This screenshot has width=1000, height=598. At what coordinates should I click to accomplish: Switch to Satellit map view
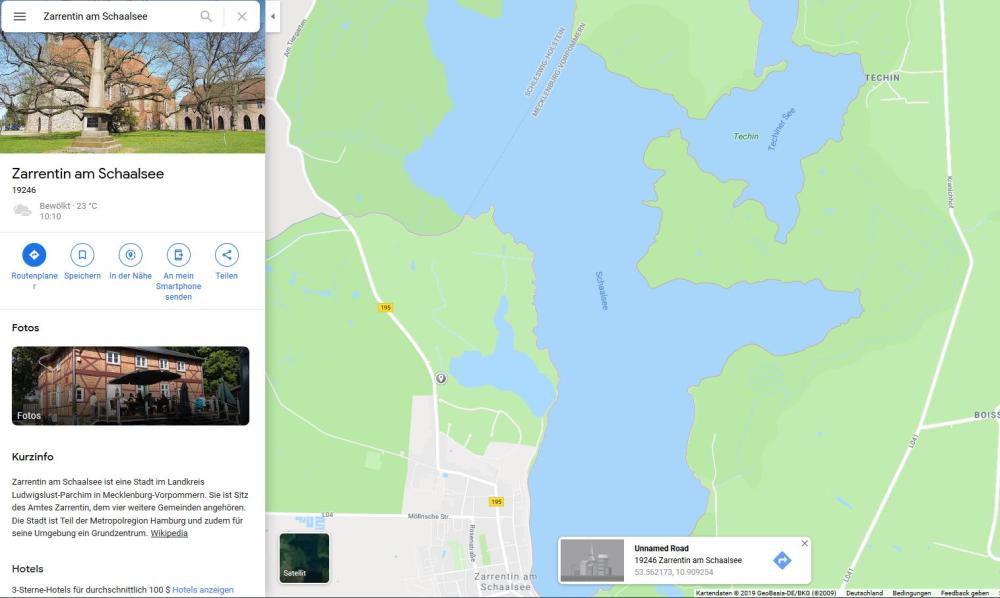tap(304, 558)
